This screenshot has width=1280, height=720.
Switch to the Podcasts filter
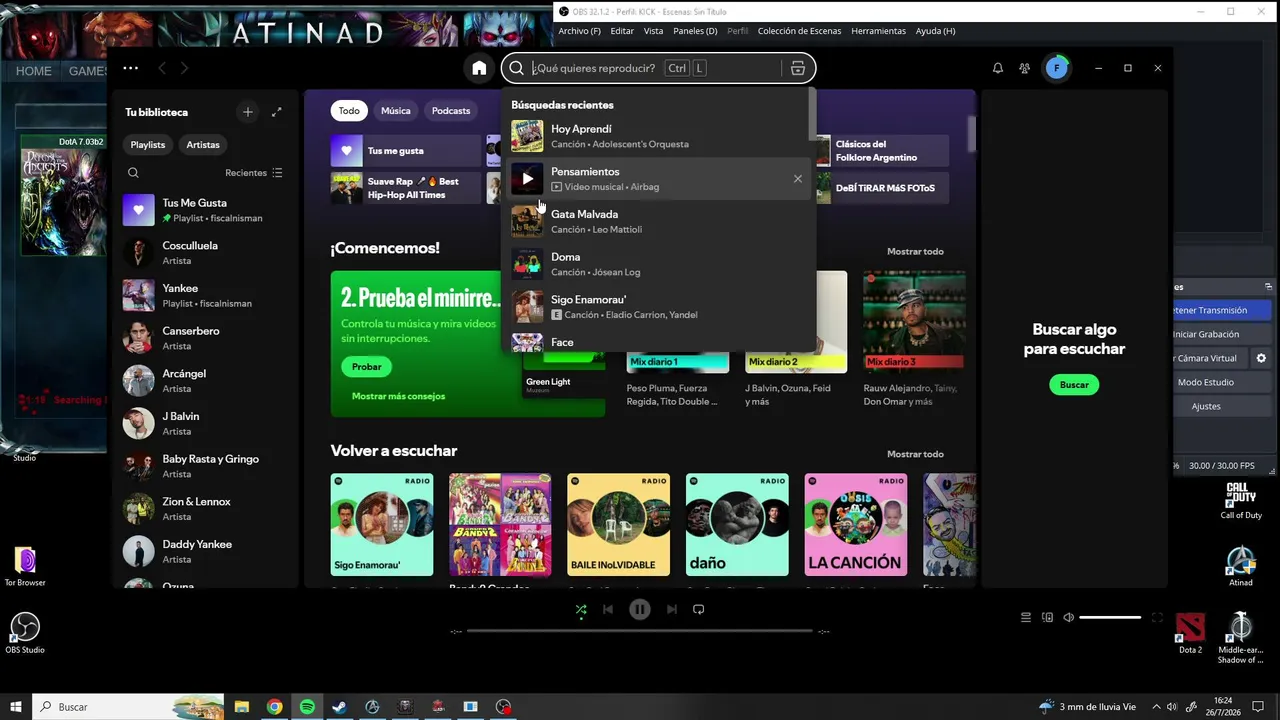coord(451,111)
